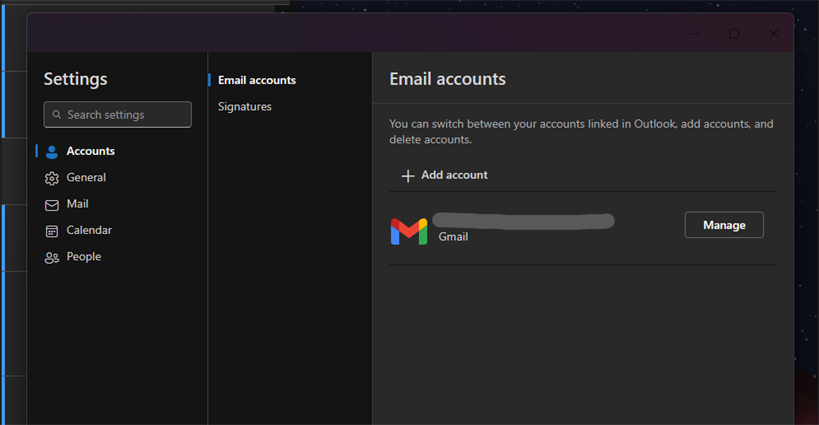This screenshot has width=819, height=425.
Task: Close the Settings window
Action: point(773,33)
